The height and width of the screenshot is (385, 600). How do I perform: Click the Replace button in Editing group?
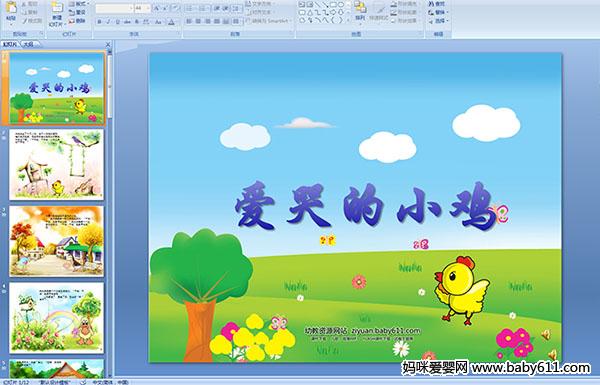pos(438,12)
